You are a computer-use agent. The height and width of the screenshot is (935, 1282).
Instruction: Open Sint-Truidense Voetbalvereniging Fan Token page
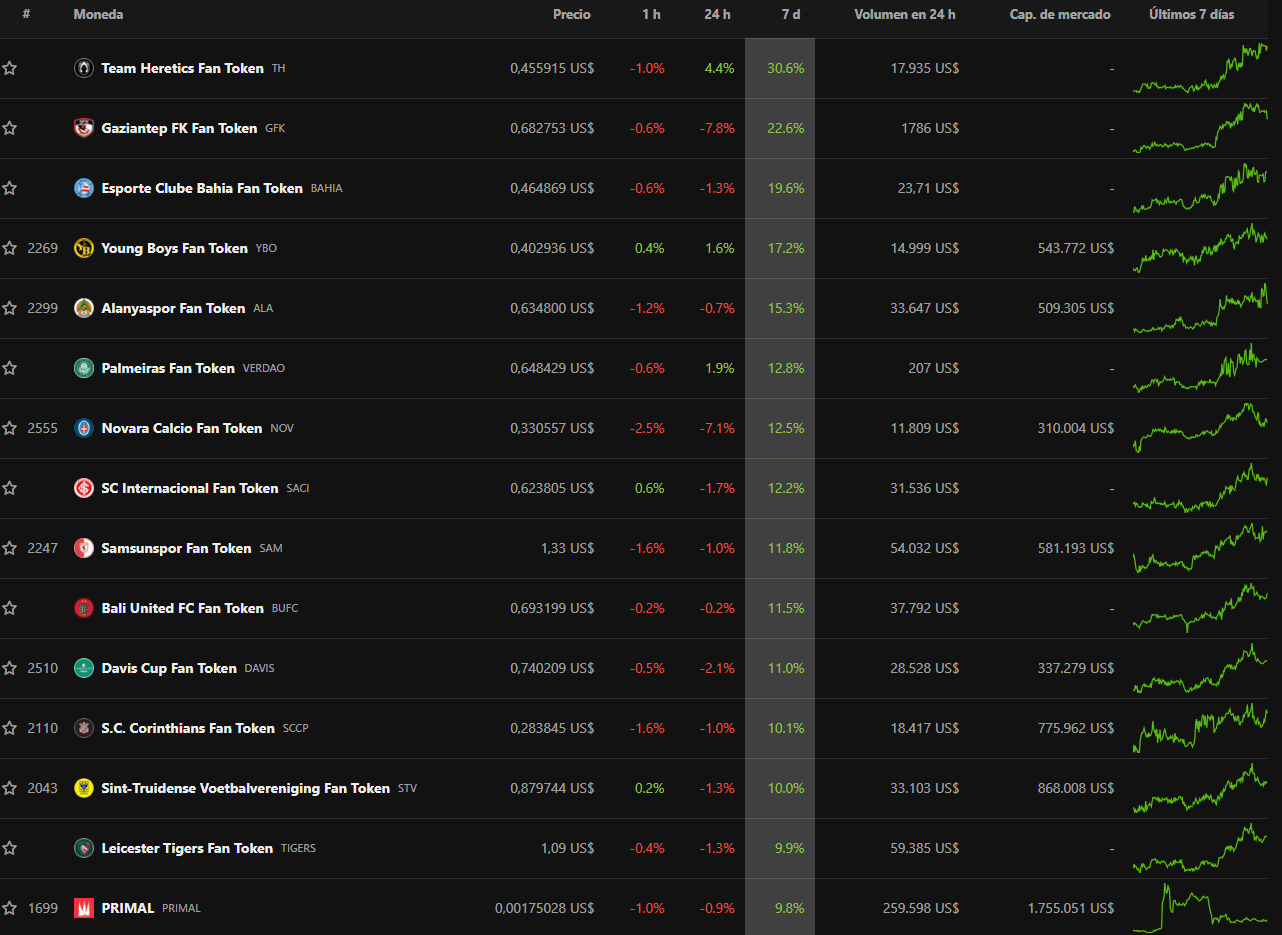pos(246,788)
